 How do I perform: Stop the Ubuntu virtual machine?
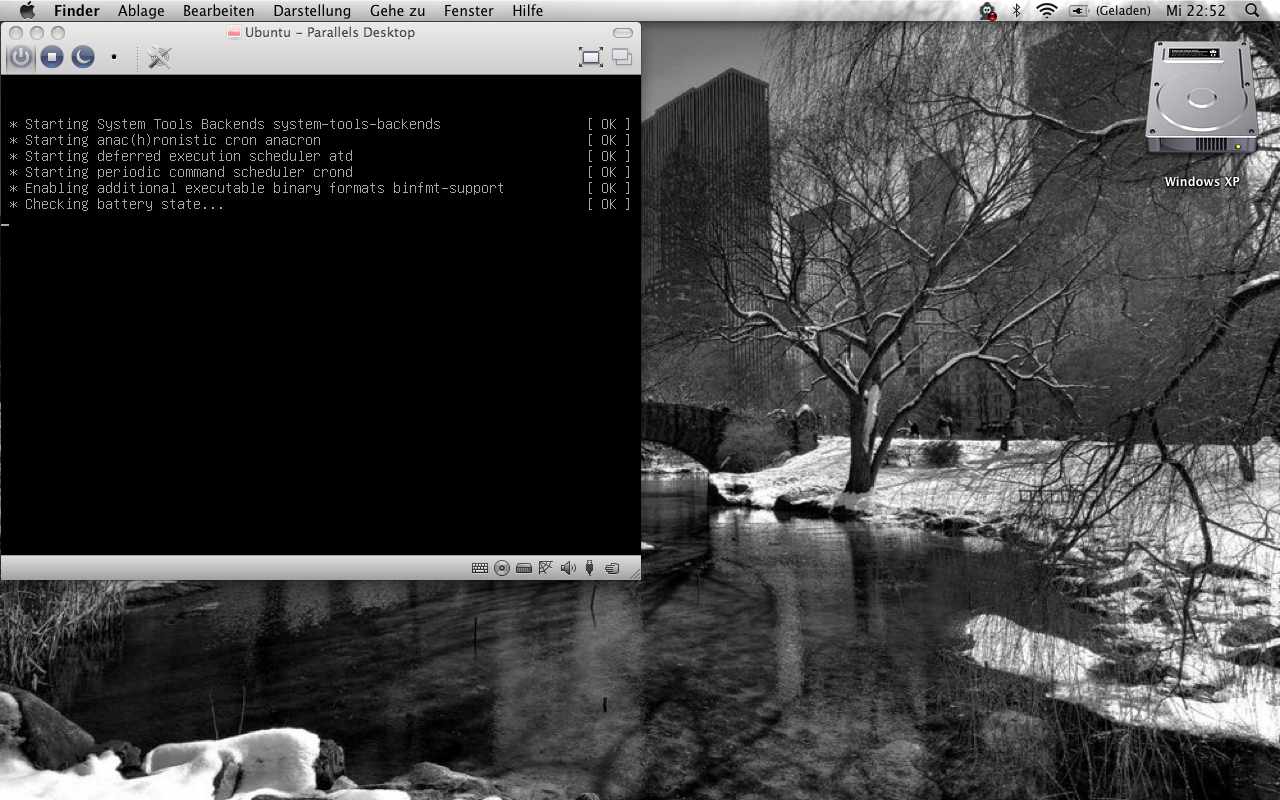52,57
